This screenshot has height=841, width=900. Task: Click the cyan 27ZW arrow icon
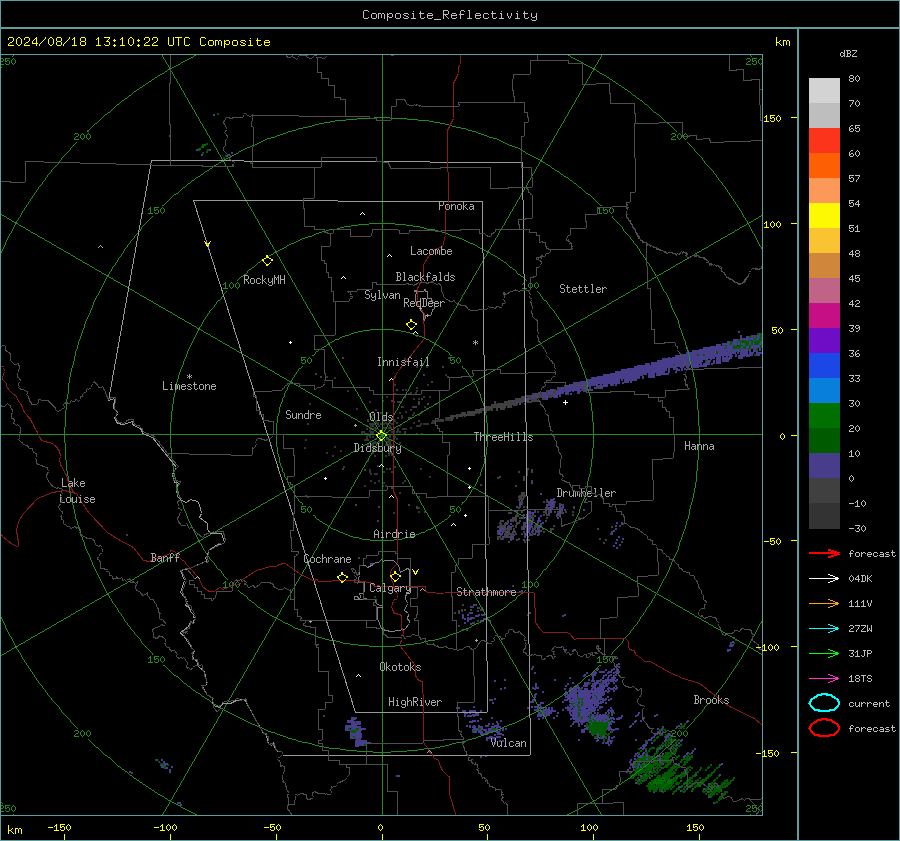coord(824,629)
